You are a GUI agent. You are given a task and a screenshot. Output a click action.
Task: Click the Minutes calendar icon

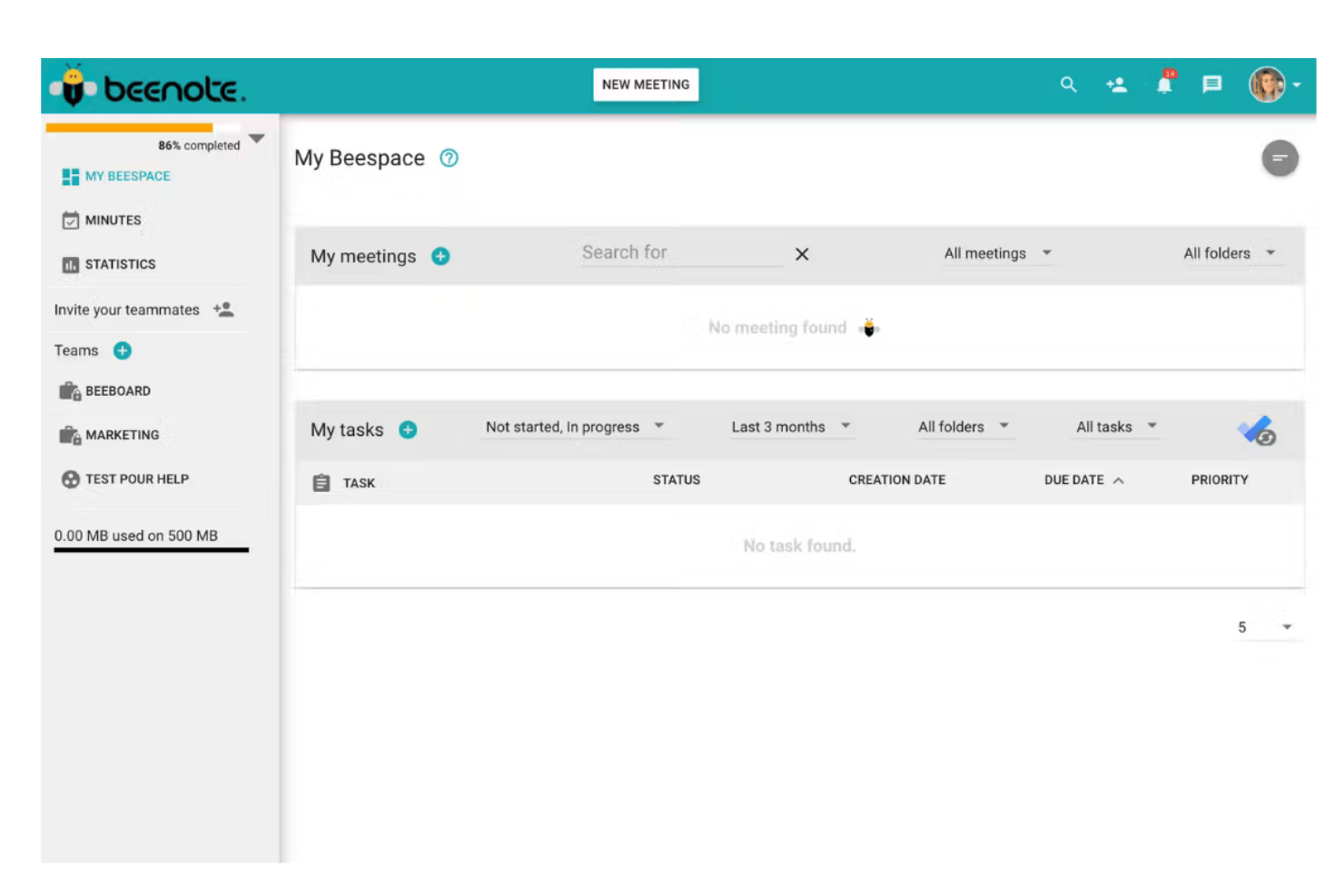tap(70, 220)
